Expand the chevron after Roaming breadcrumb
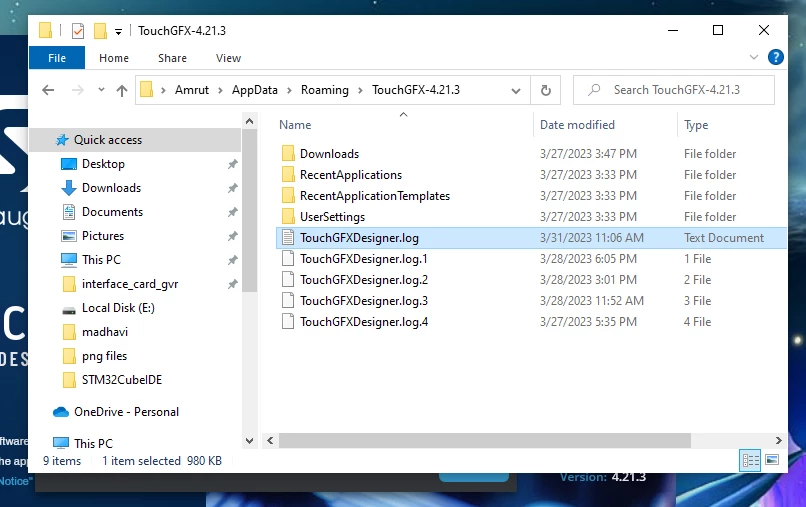Viewport: 806px width, 507px height. 360,90
